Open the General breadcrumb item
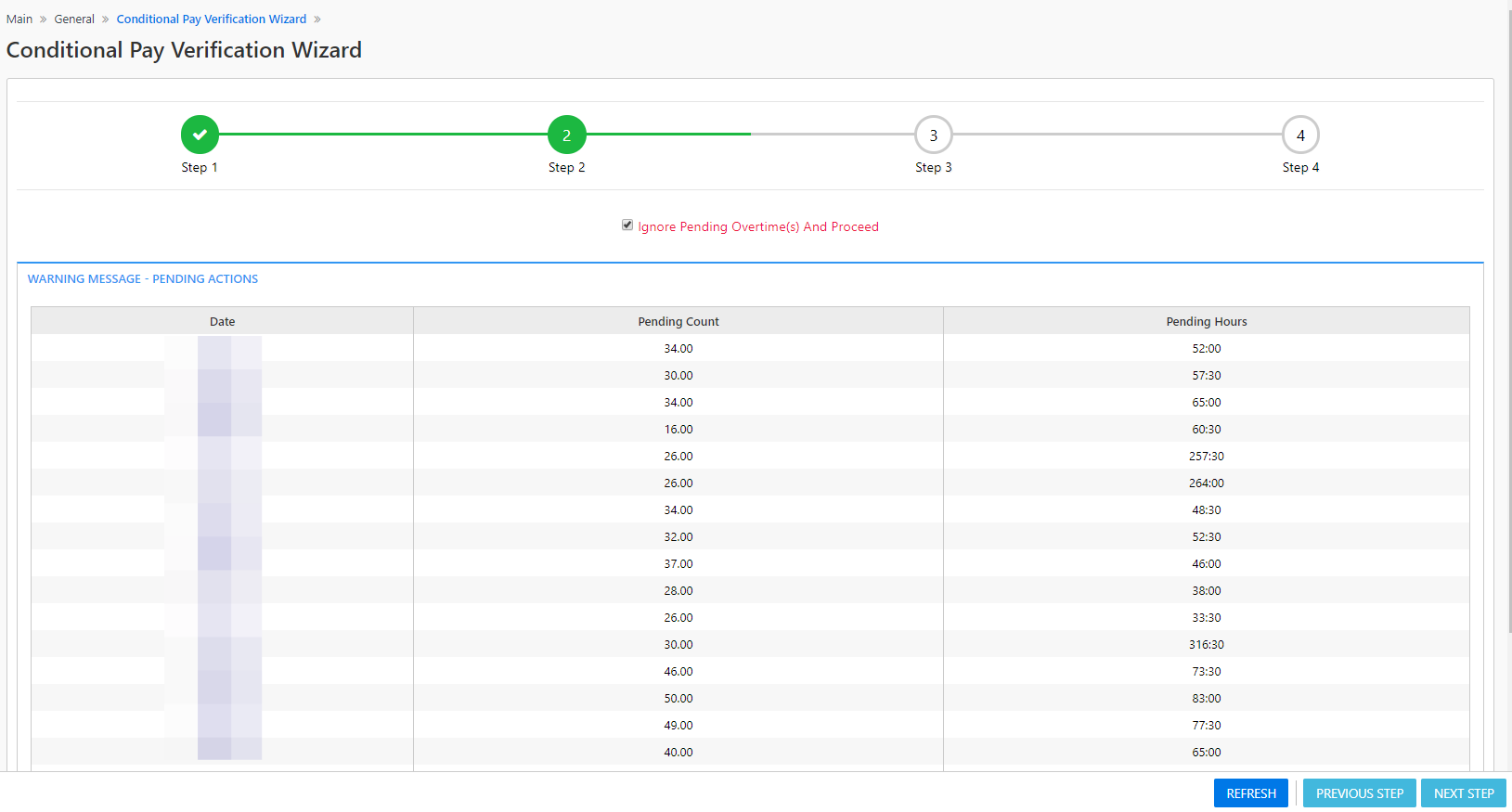This screenshot has height=812, width=1512. [x=74, y=19]
